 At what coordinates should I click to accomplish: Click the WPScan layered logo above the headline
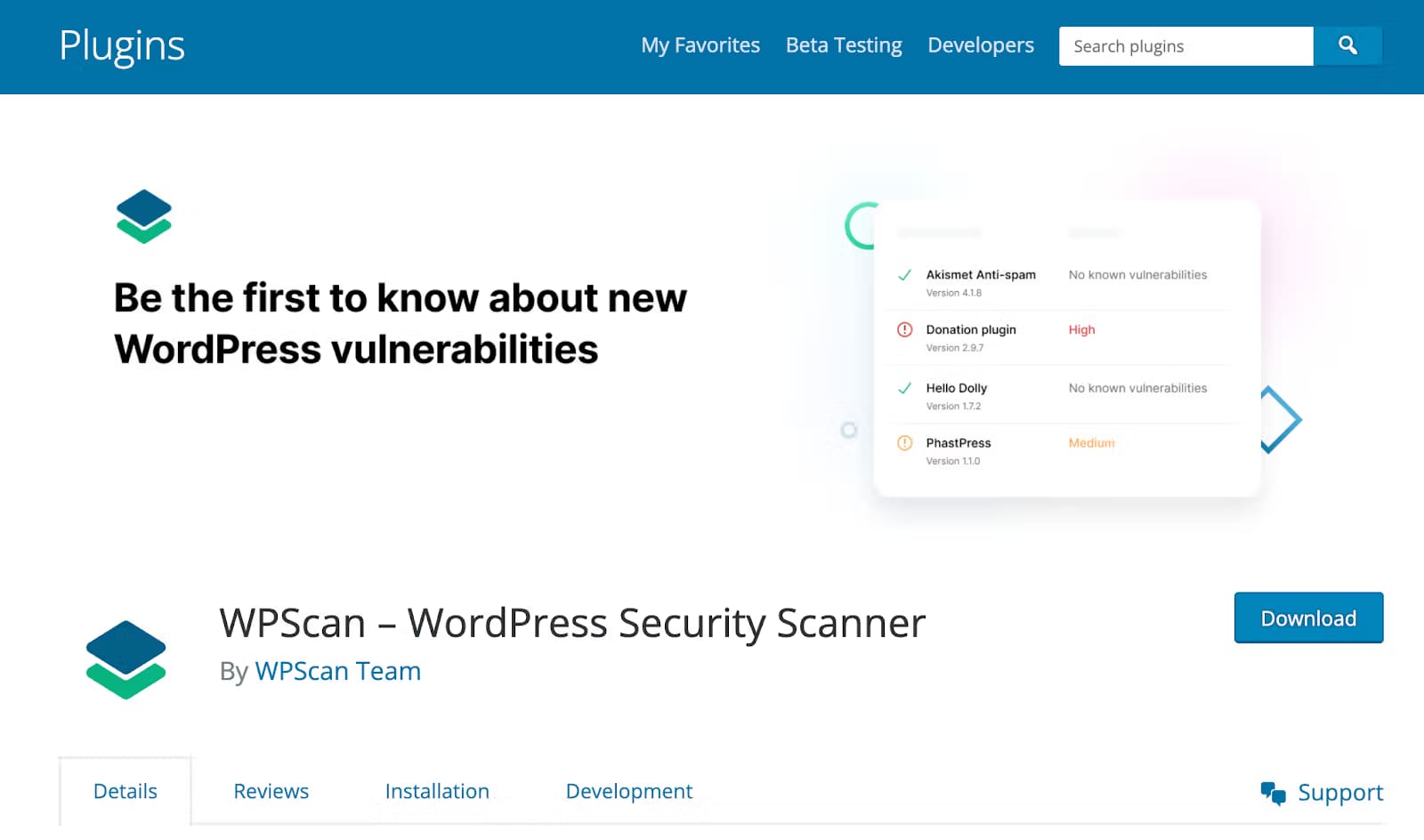click(143, 216)
